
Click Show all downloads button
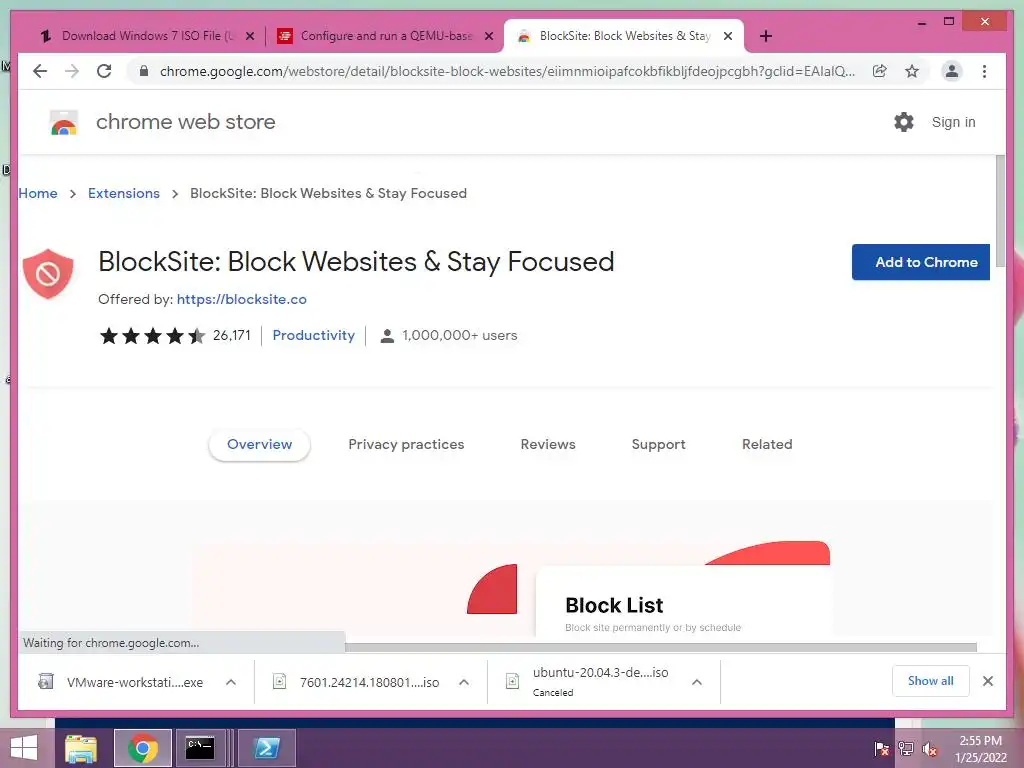(x=931, y=681)
